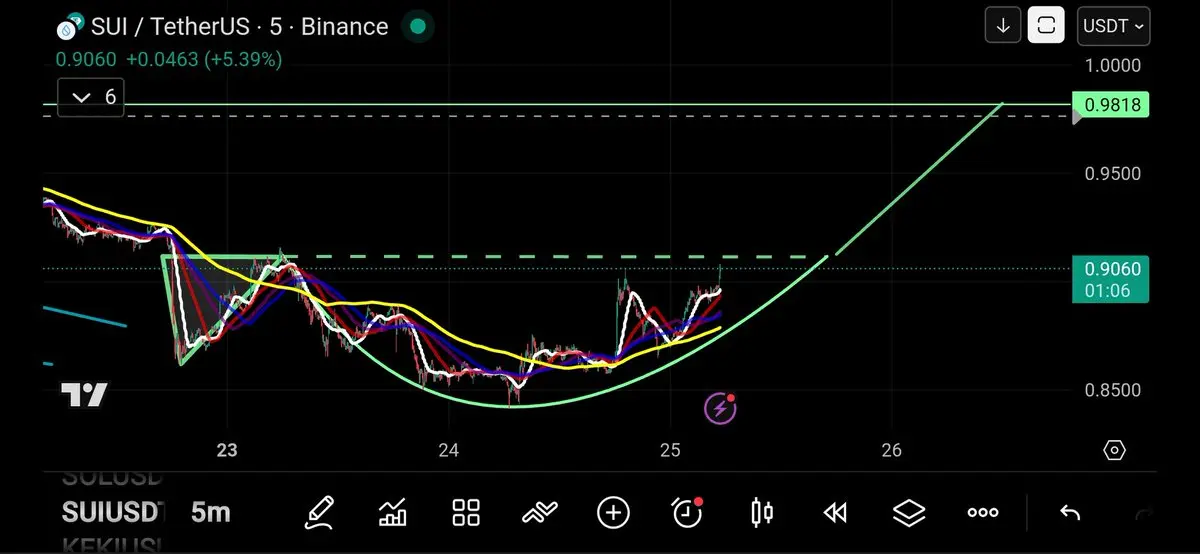Screen dimensions: 1200x554
Task: Open the indicators trend-lines icon
Action: pyautogui.click(x=540, y=513)
